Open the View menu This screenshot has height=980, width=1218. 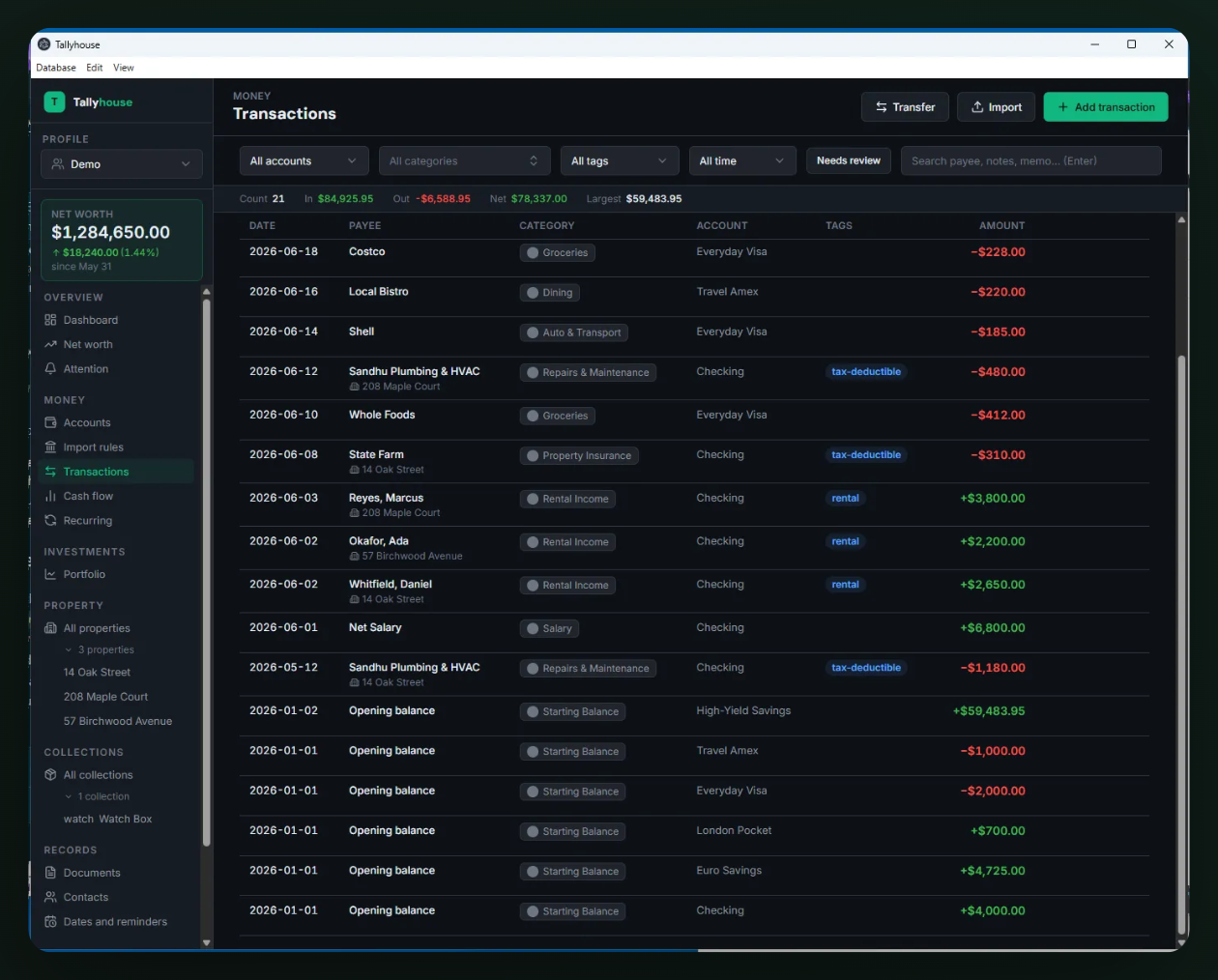click(124, 68)
